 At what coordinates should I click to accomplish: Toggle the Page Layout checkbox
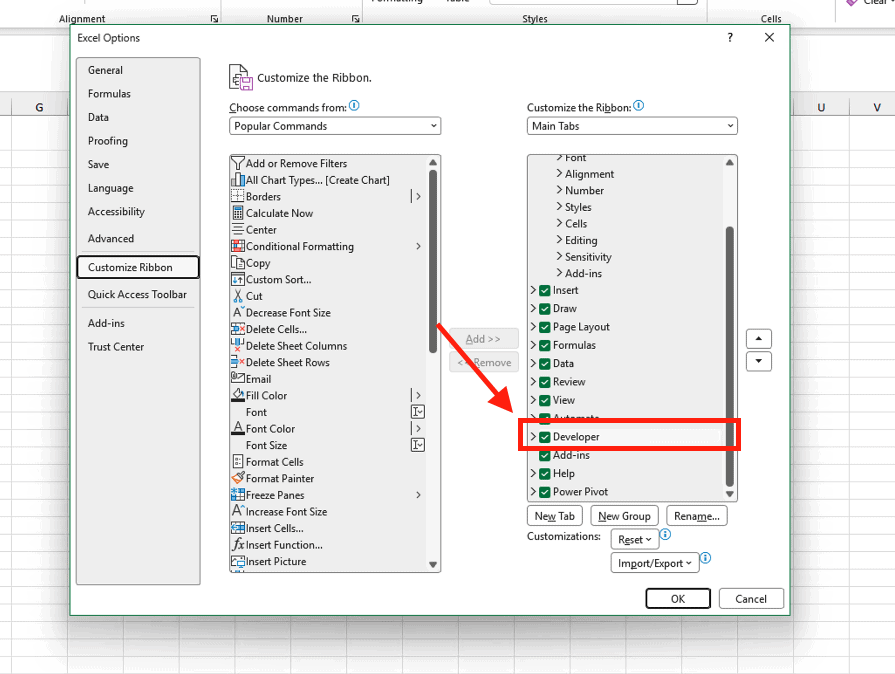[545, 327]
